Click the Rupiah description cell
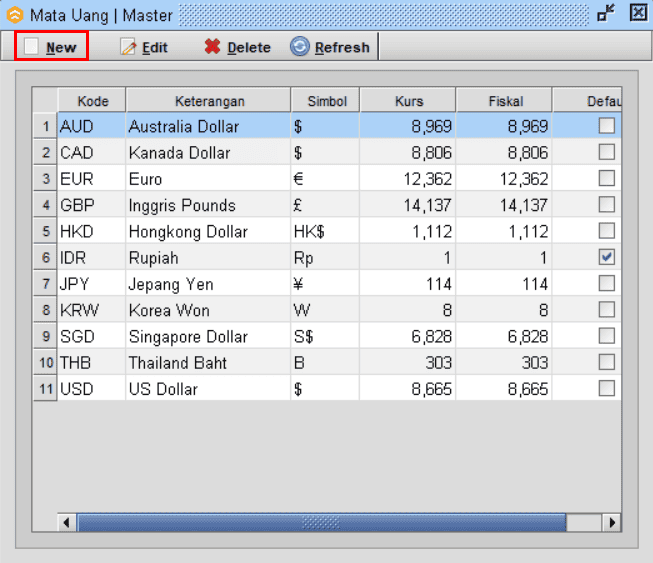The height and width of the screenshot is (563, 653). point(208,257)
